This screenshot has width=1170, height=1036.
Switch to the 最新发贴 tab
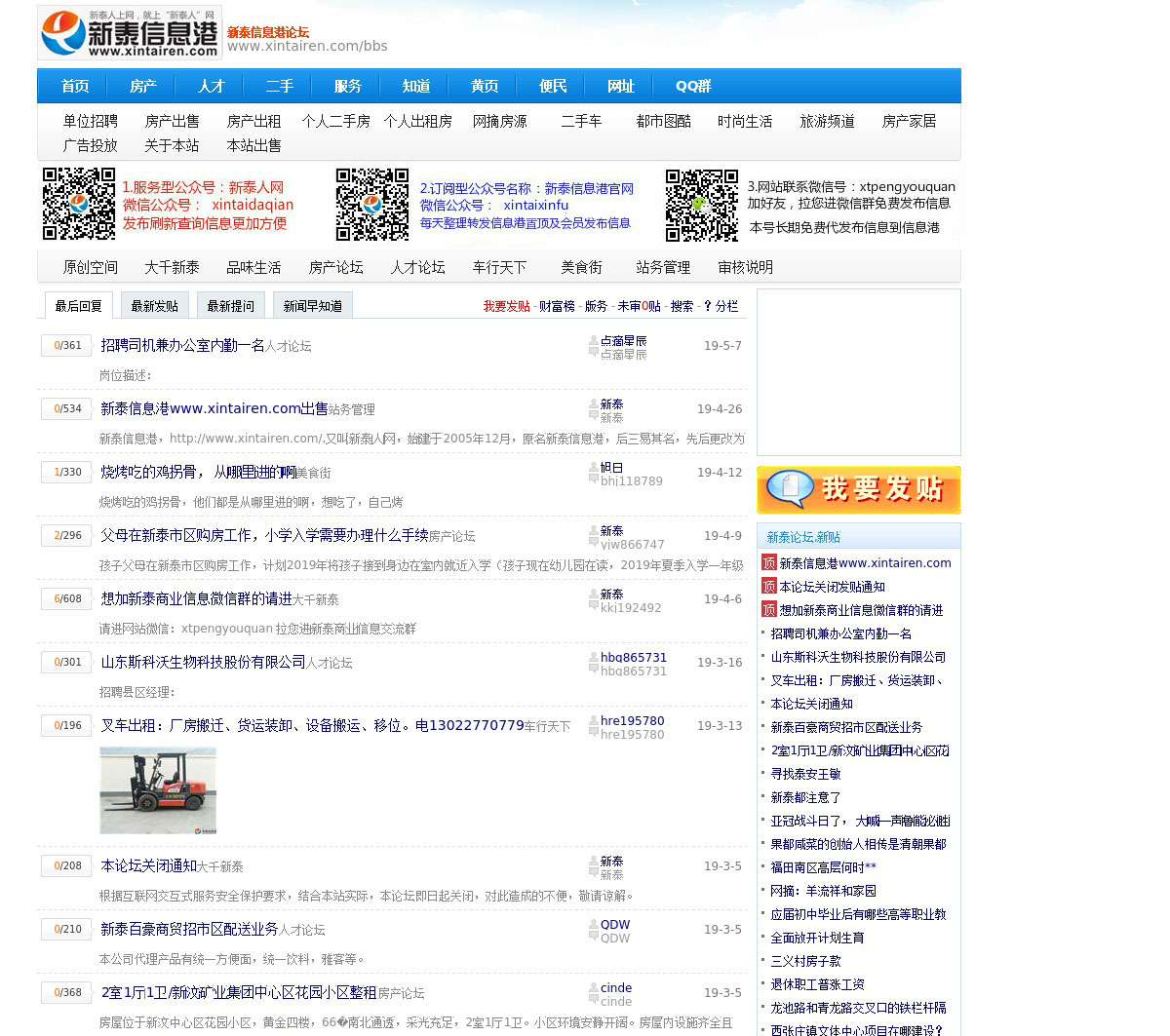pos(155,306)
